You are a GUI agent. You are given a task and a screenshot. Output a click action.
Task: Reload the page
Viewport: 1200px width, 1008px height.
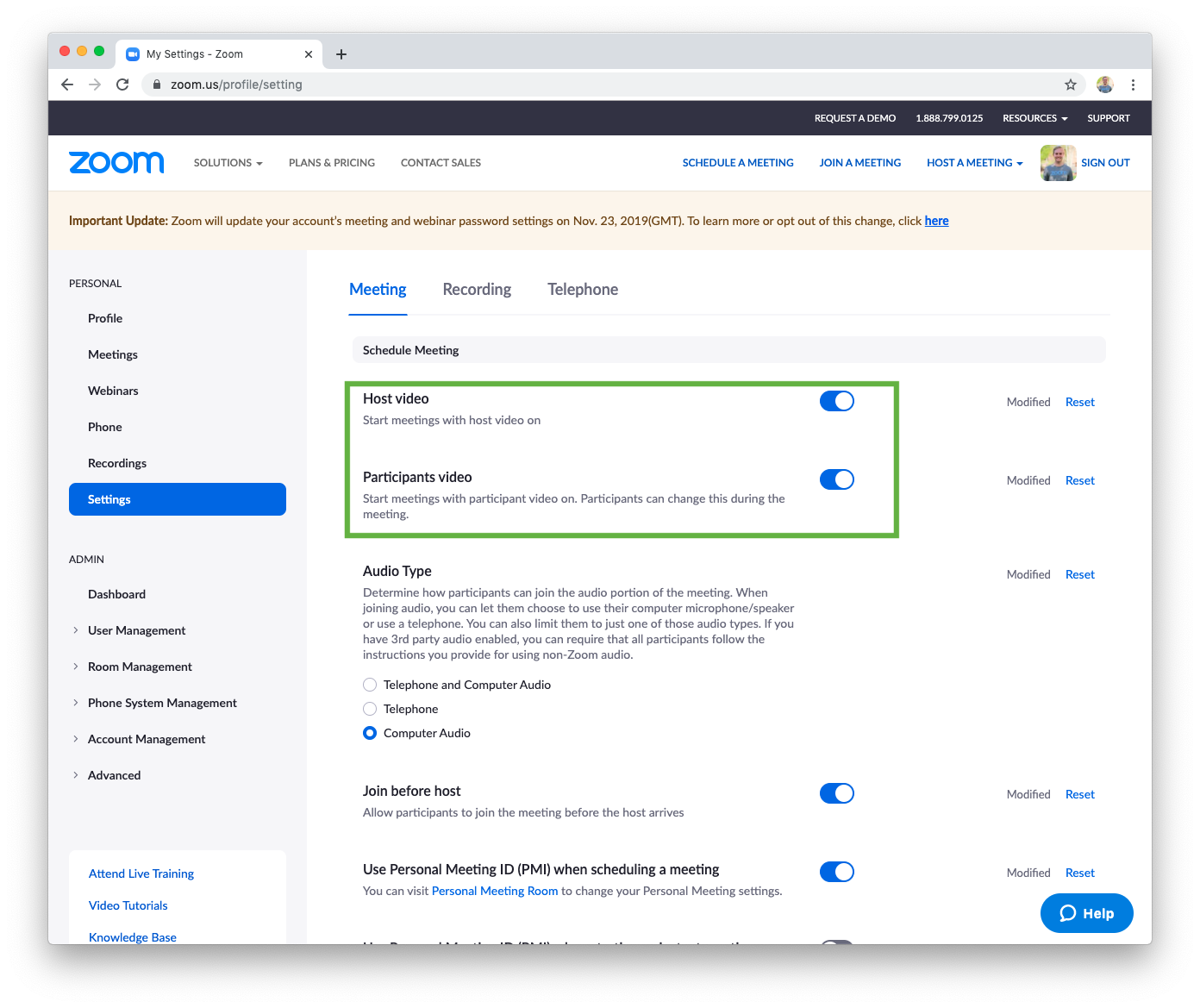122,85
